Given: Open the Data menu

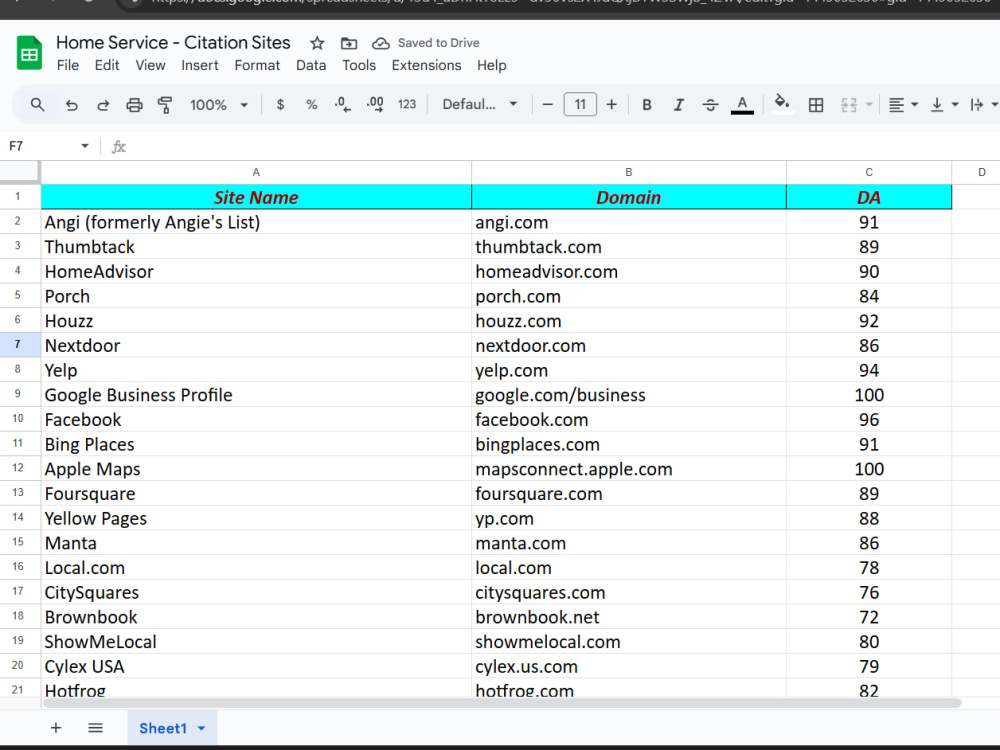Looking at the screenshot, I should click(311, 65).
